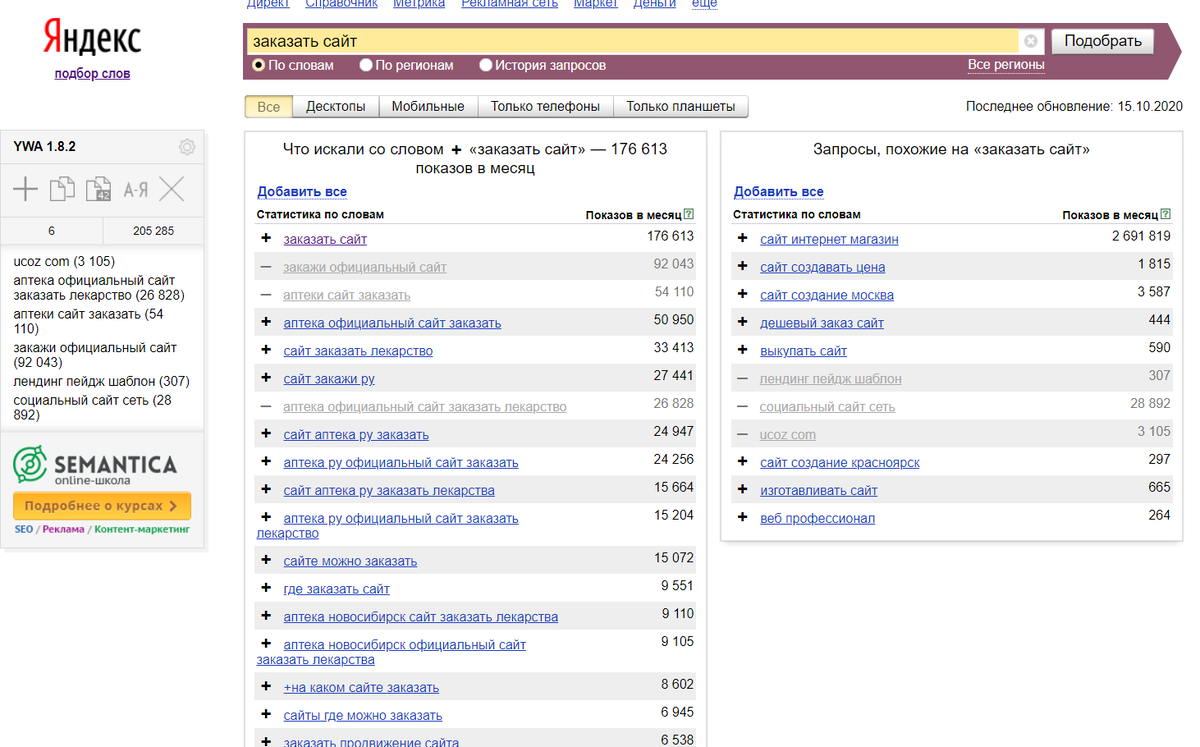Open '+на каком сайте заказать' query link
Image resolution: width=1200 pixels, height=747 pixels.
pyautogui.click(x=361, y=687)
